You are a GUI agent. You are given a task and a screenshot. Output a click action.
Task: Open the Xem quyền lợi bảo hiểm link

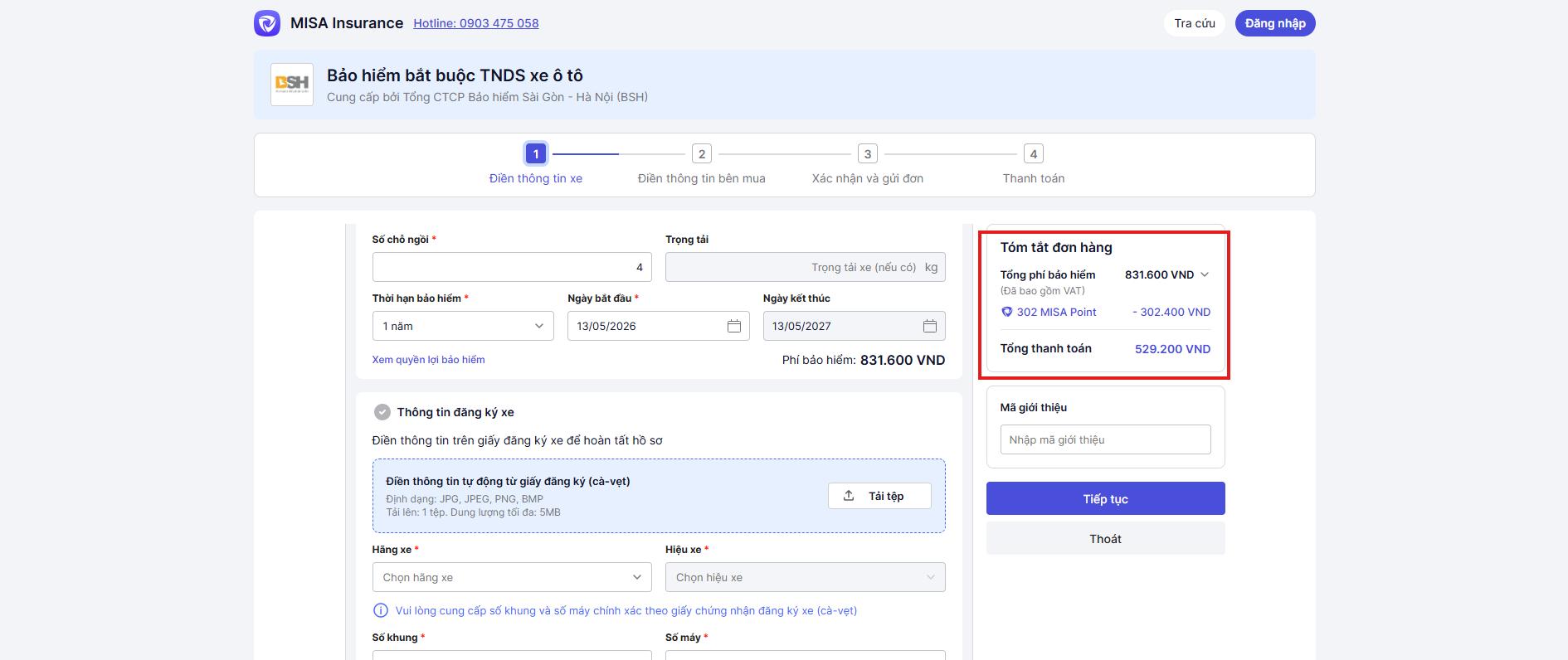pos(428,360)
